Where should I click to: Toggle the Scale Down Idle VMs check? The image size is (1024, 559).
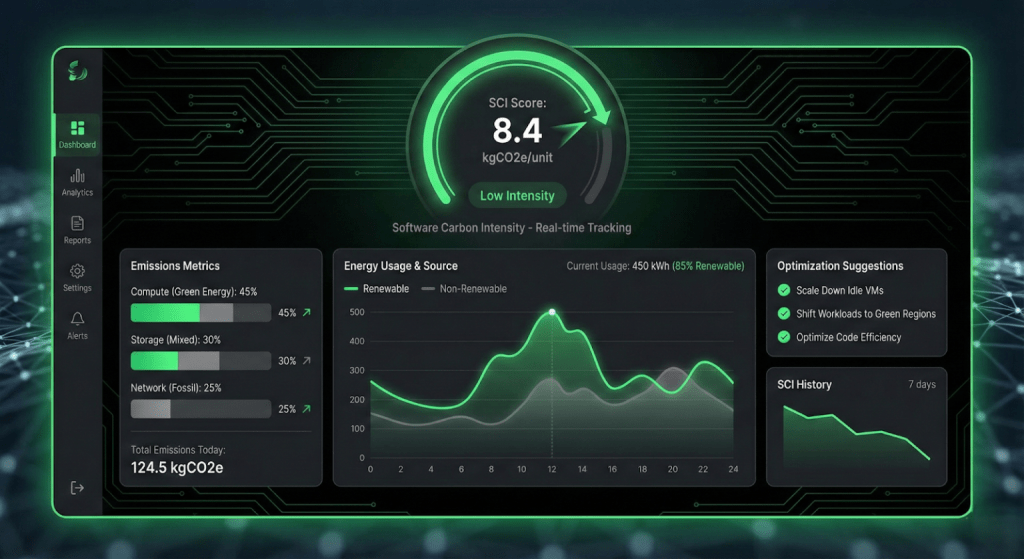pyautogui.click(x=784, y=290)
